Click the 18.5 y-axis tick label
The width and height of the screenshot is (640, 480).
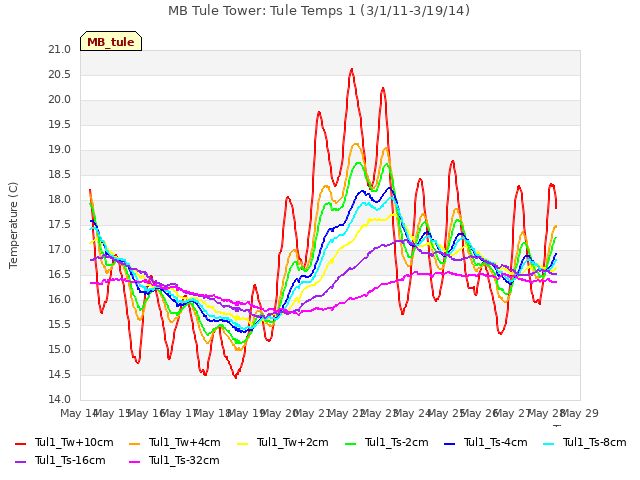pyautogui.click(x=60, y=175)
